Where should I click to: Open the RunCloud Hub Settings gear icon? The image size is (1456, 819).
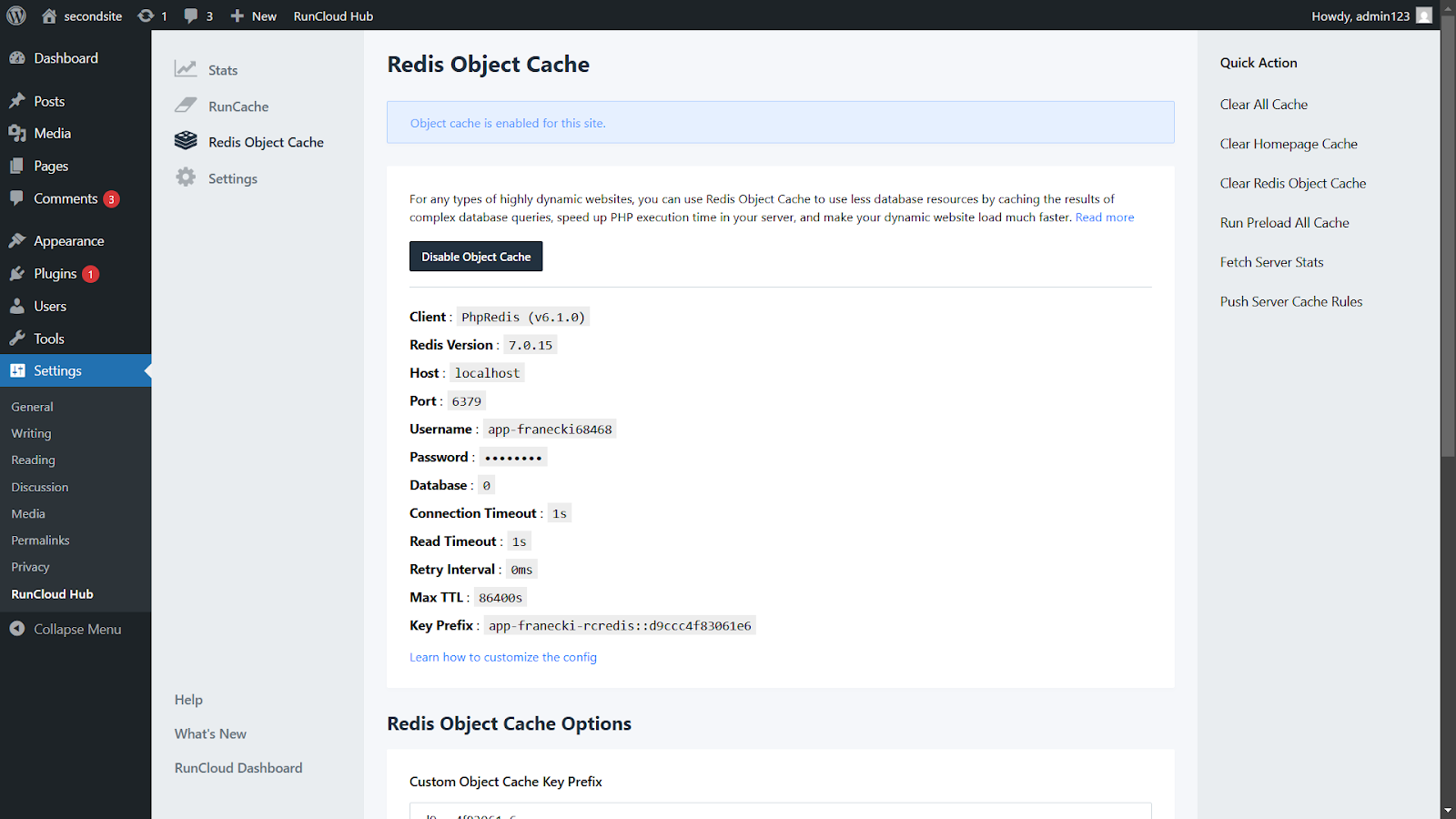coord(186,177)
